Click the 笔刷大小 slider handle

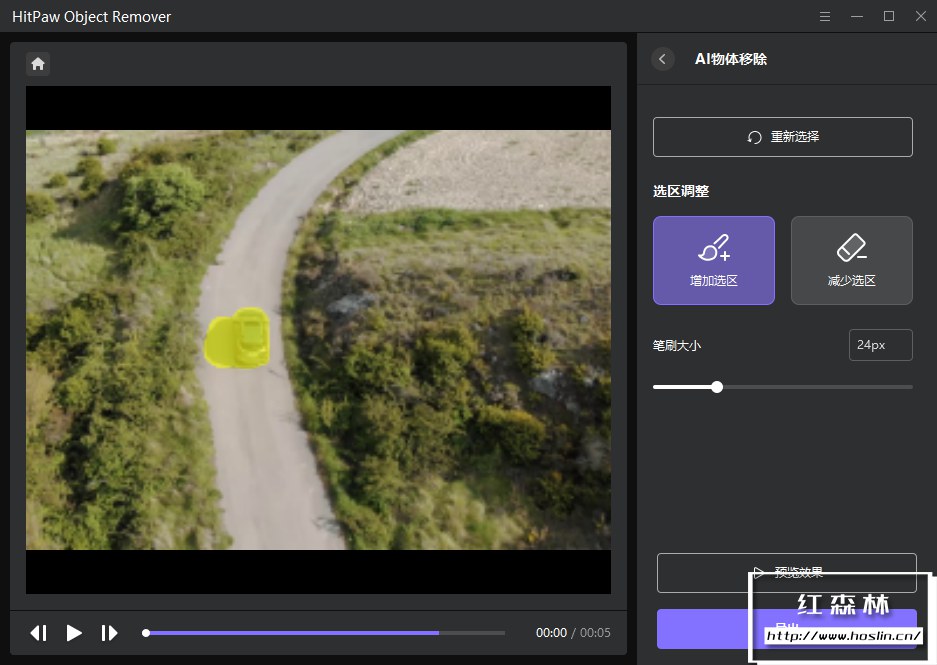(x=717, y=387)
